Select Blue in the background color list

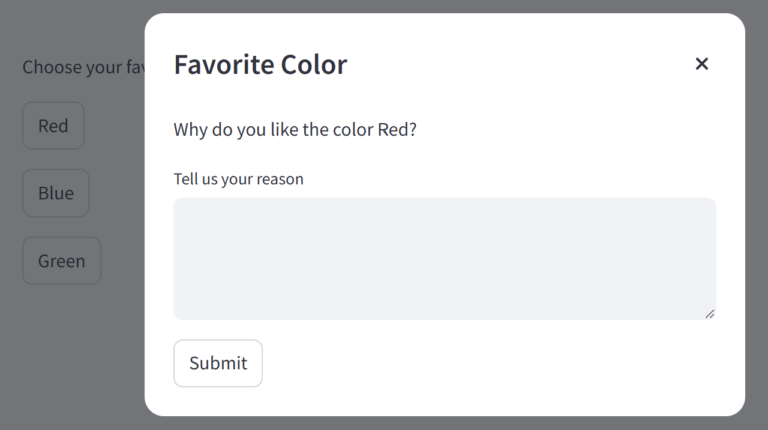pyautogui.click(x=56, y=193)
